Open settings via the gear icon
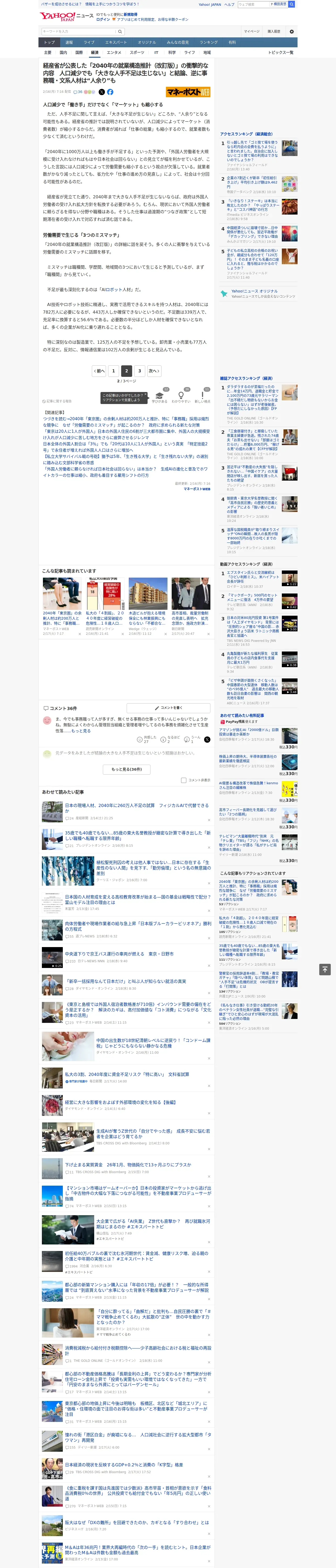Image resolution: width=336 pixels, height=1568 pixels. [x=292, y=31]
